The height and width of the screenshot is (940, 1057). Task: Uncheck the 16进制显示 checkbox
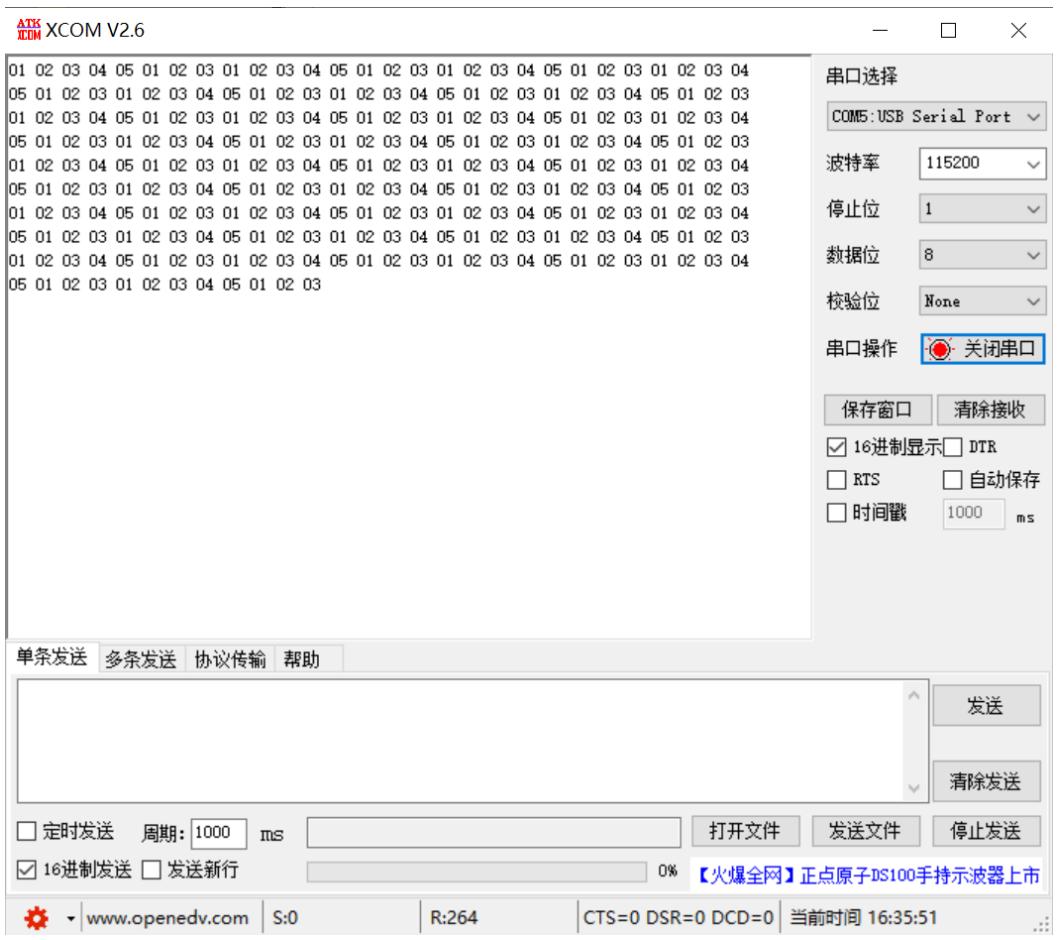point(836,447)
